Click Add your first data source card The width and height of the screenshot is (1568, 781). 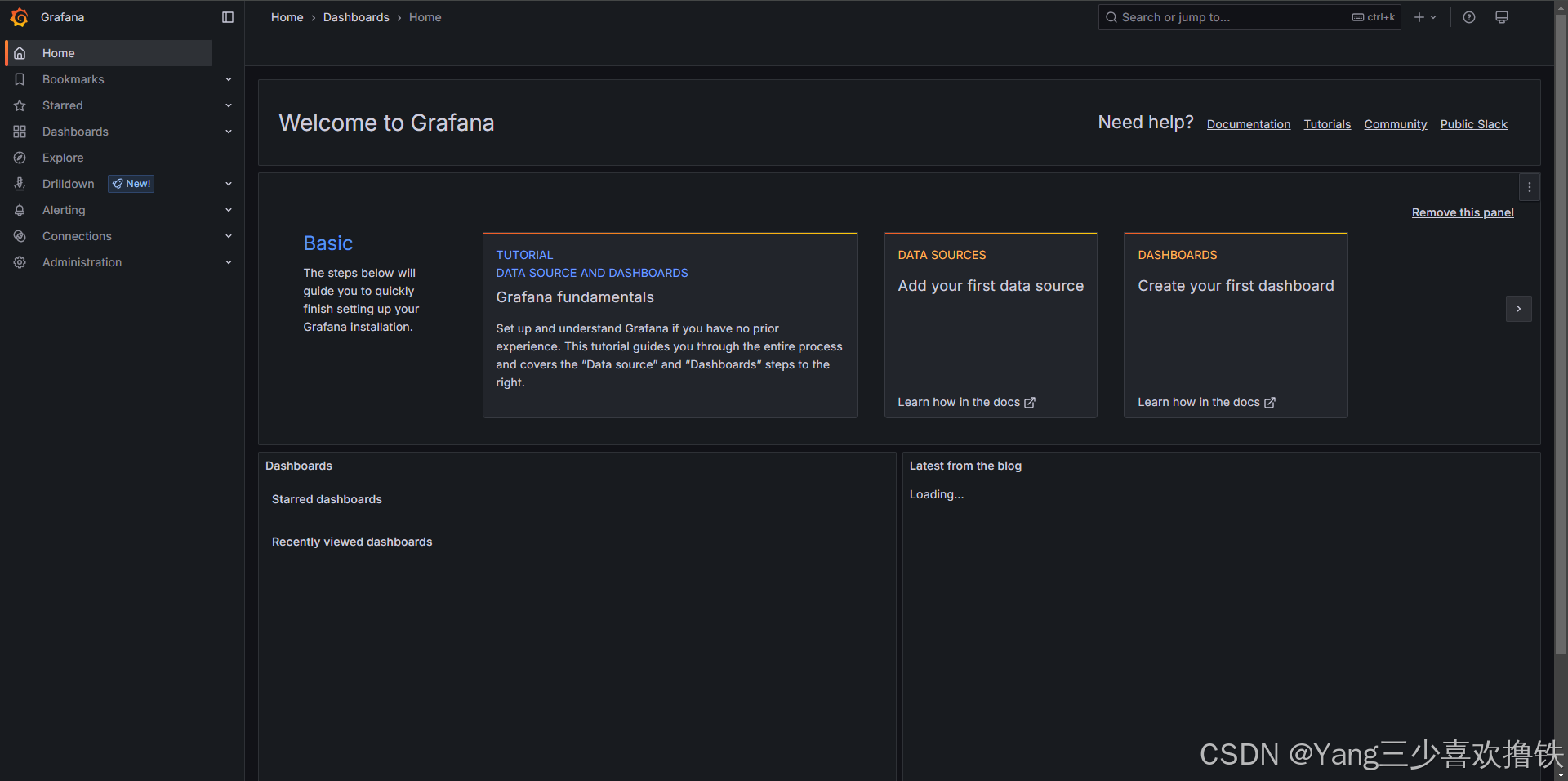point(991,325)
